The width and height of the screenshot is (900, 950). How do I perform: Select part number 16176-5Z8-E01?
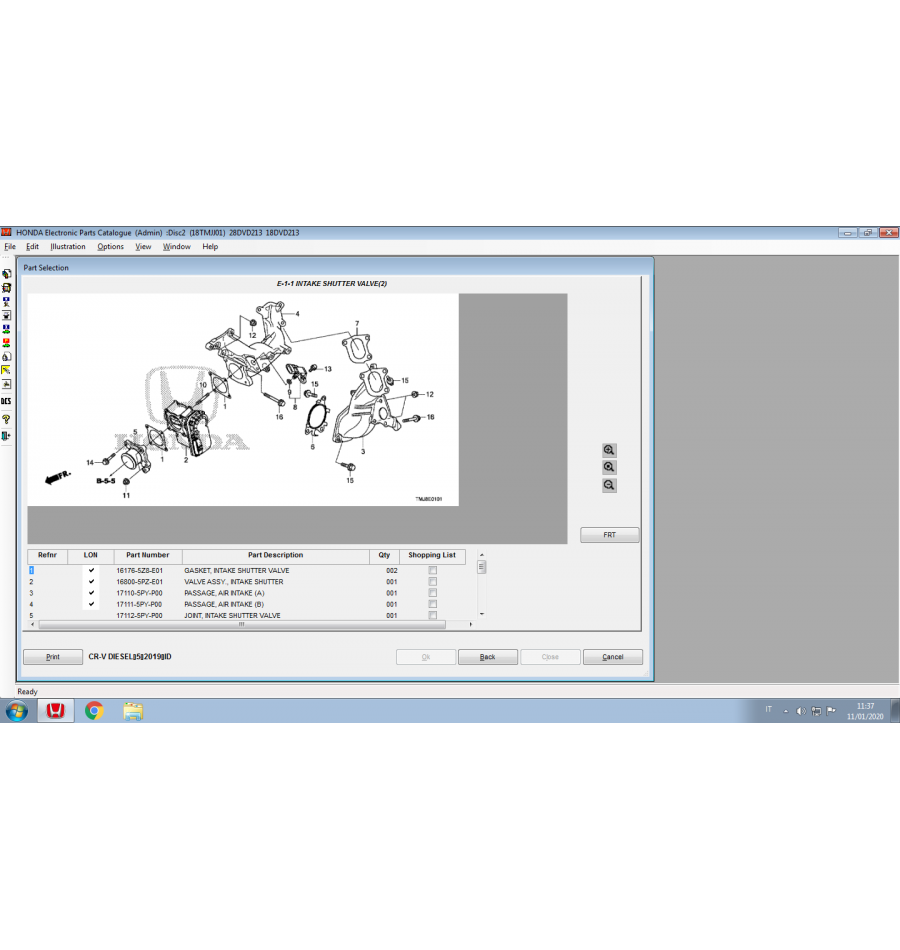click(139, 571)
